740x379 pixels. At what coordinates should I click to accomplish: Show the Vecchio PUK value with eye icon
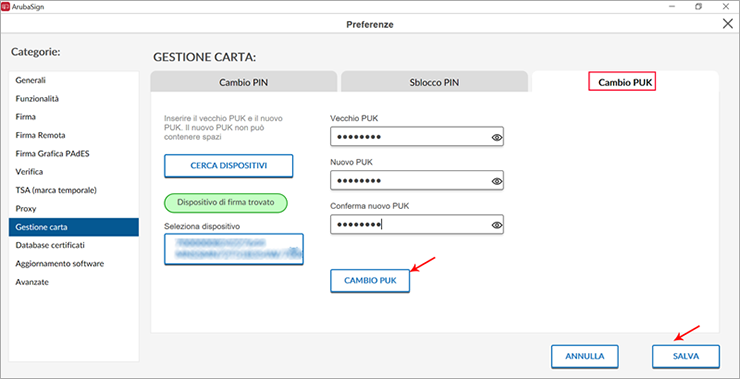point(496,137)
